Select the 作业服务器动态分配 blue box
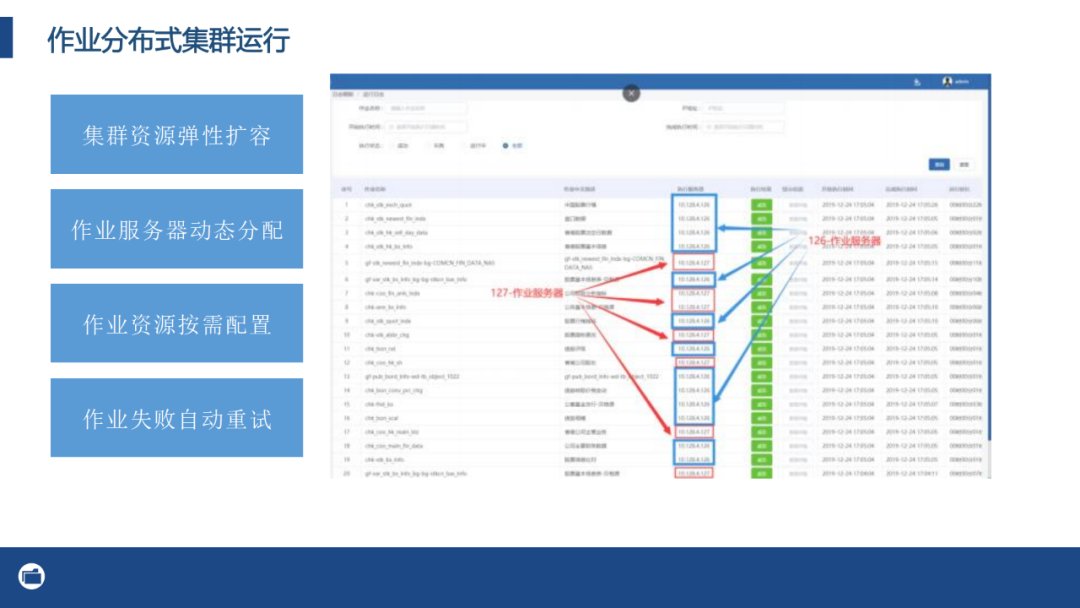1080x608 pixels. [x=176, y=229]
